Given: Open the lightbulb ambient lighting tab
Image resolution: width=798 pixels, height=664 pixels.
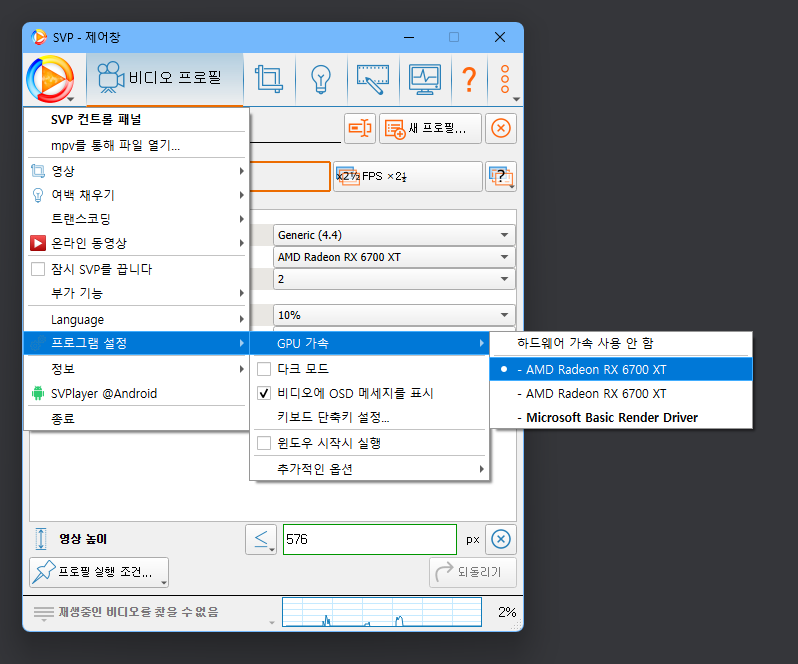Looking at the screenshot, I should (321, 79).
